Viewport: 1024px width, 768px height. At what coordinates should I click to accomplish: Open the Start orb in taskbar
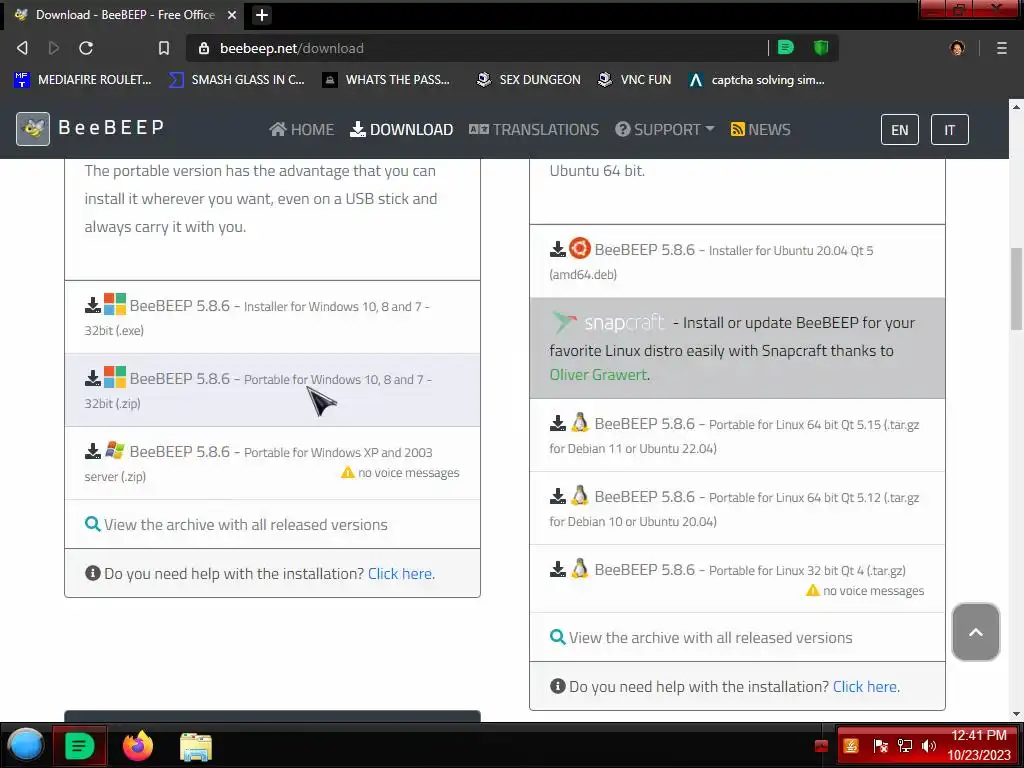[26, 745]
